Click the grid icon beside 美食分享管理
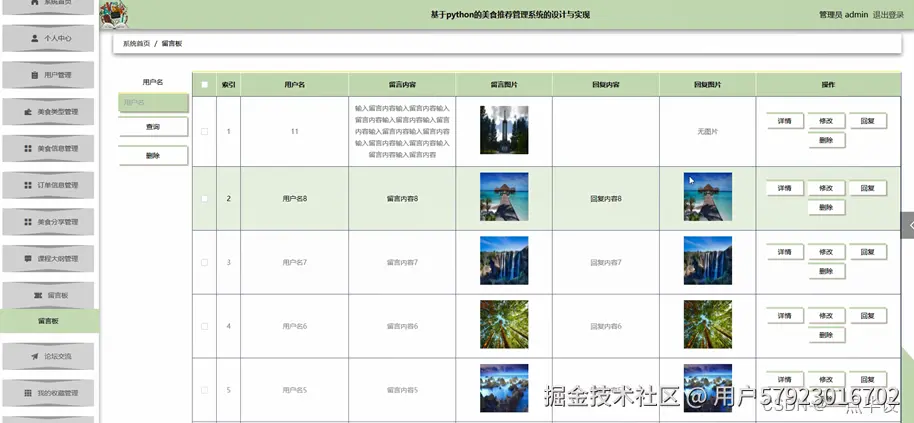914x423 pixels. [x=27, y=221]
